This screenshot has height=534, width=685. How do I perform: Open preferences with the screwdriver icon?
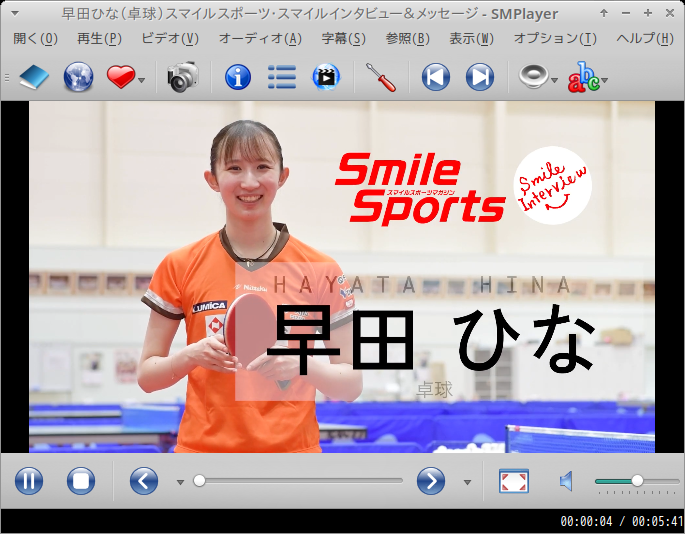pos(381,77)
